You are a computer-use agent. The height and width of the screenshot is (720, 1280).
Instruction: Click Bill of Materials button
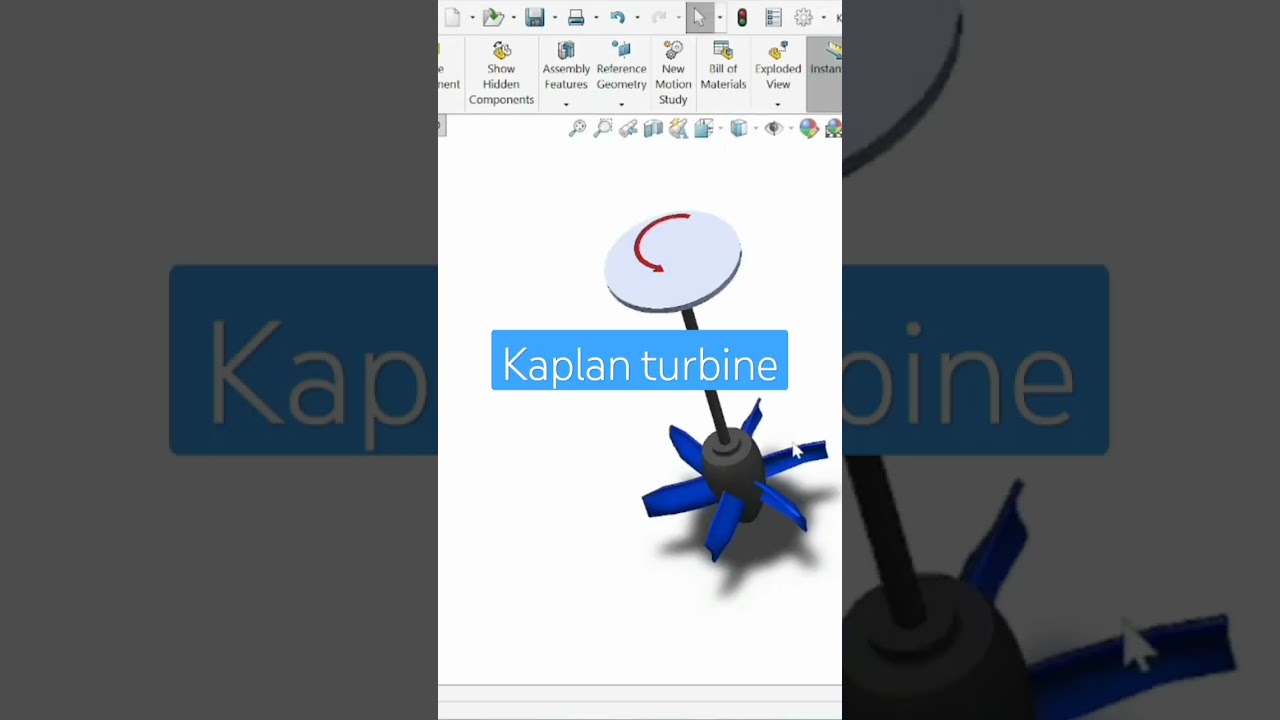click(723, 67)
